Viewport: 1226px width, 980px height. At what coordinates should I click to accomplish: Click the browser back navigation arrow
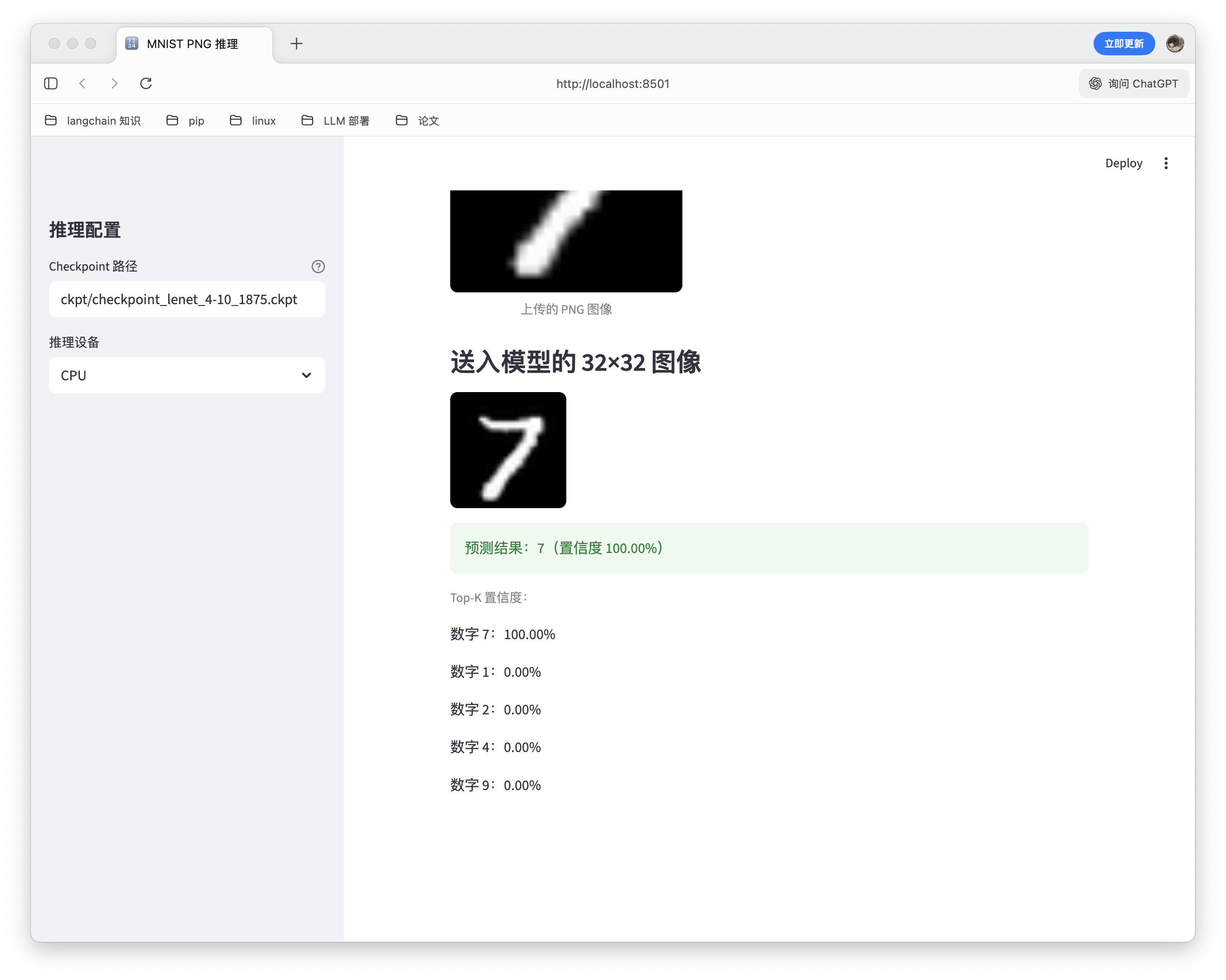pos(83,83)
